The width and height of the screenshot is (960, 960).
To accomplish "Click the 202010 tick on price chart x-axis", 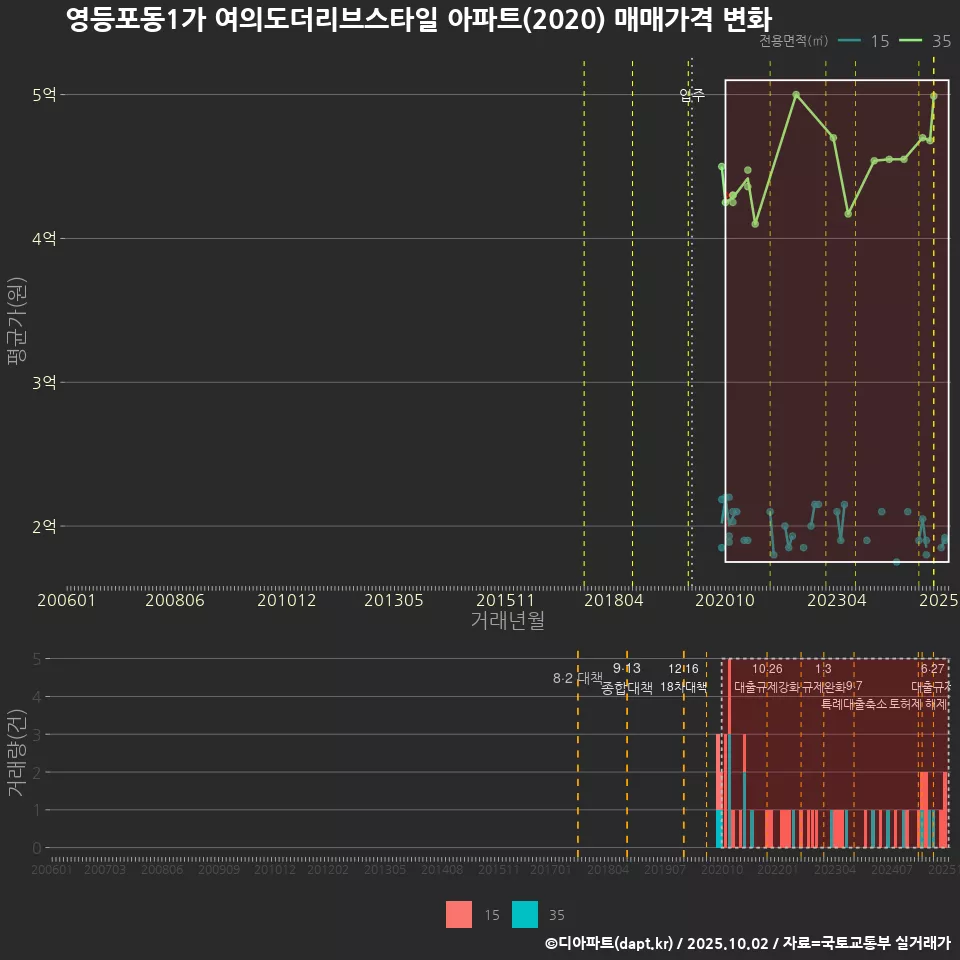I will click(724, 600).
